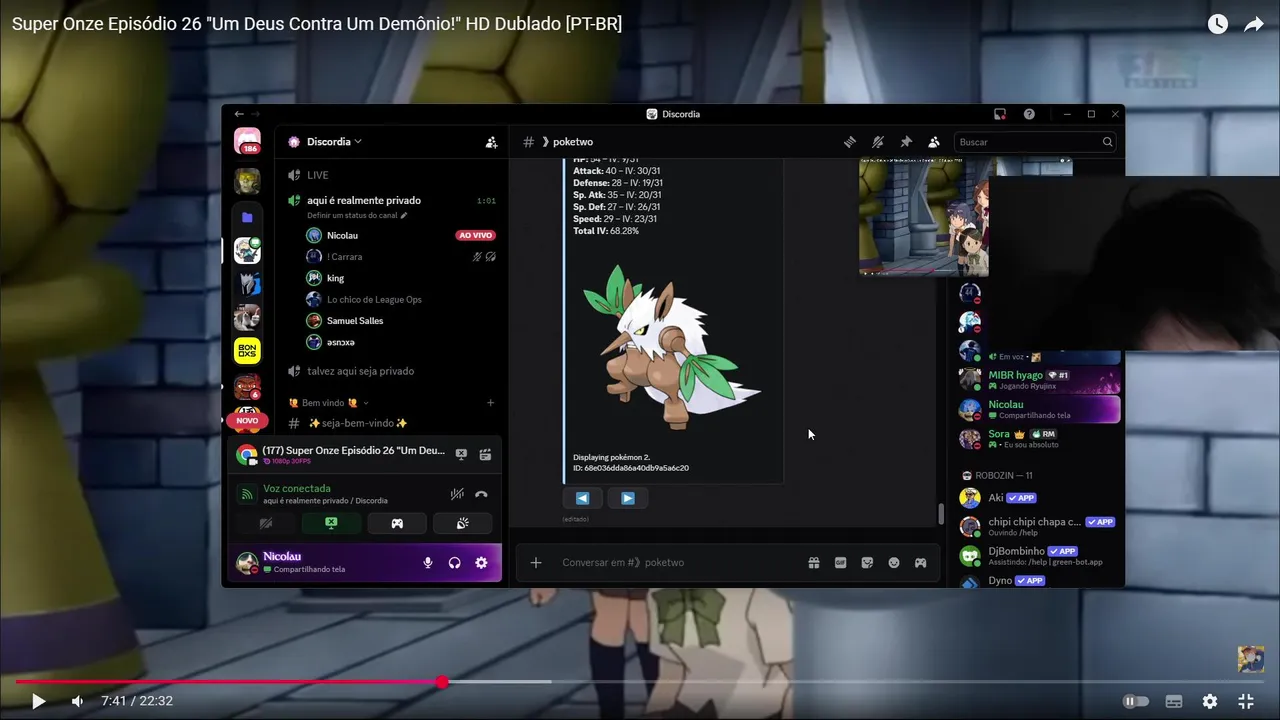Select Samuel Salles voice member
This screenshot has width=1280, height=720.
[x=355, y=321]
